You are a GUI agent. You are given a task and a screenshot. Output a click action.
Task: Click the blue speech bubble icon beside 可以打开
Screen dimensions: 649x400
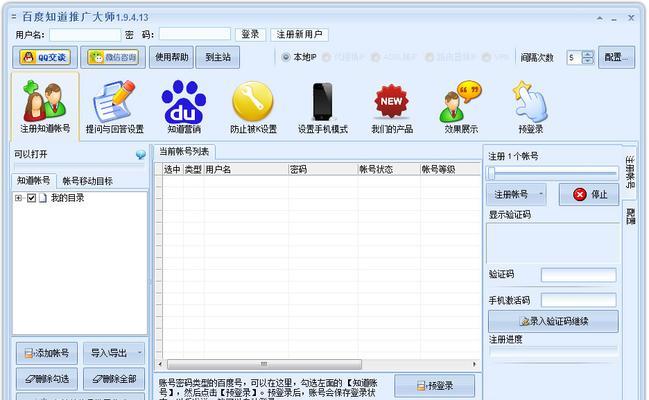[141, 155]
